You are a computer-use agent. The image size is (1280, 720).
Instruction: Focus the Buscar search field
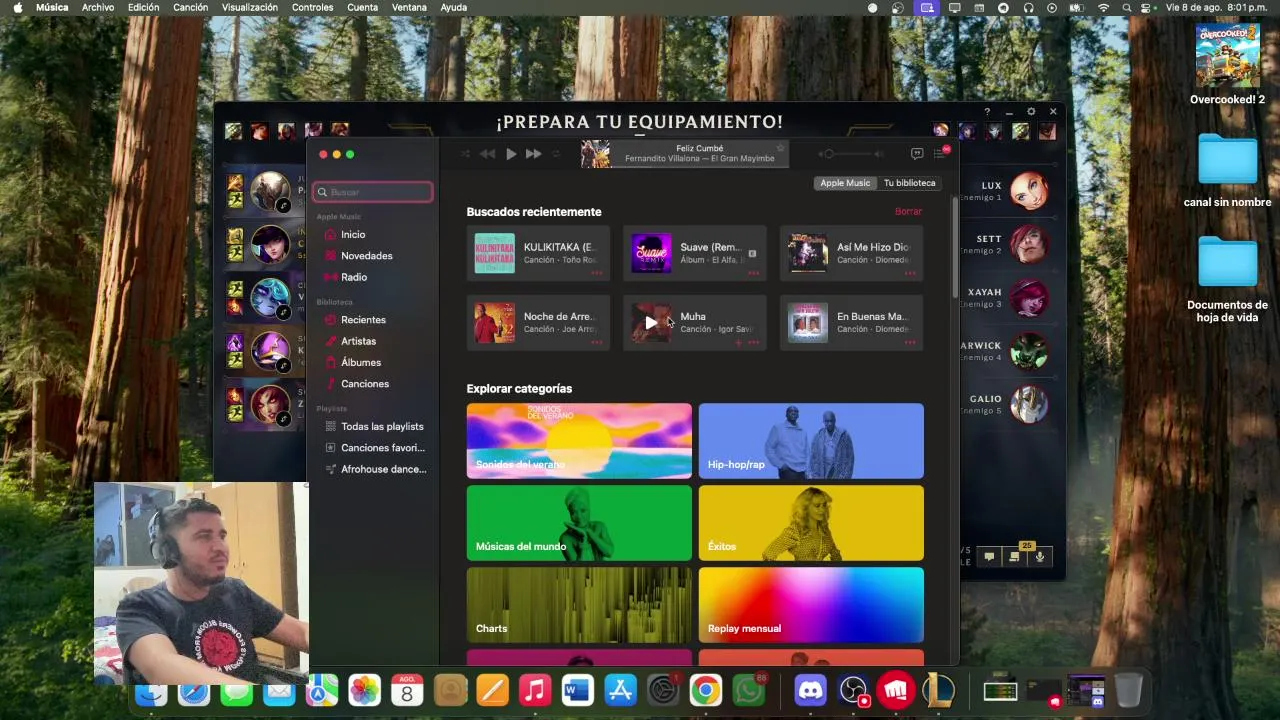pos(373,192)
